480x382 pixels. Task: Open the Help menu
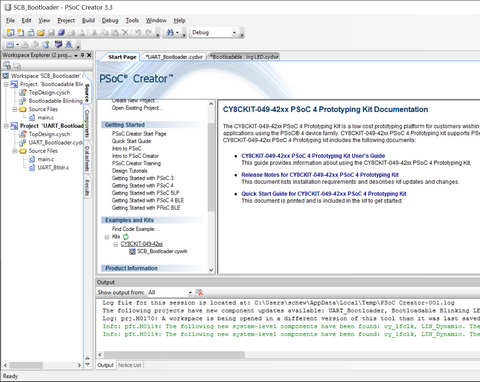(179, 20)
